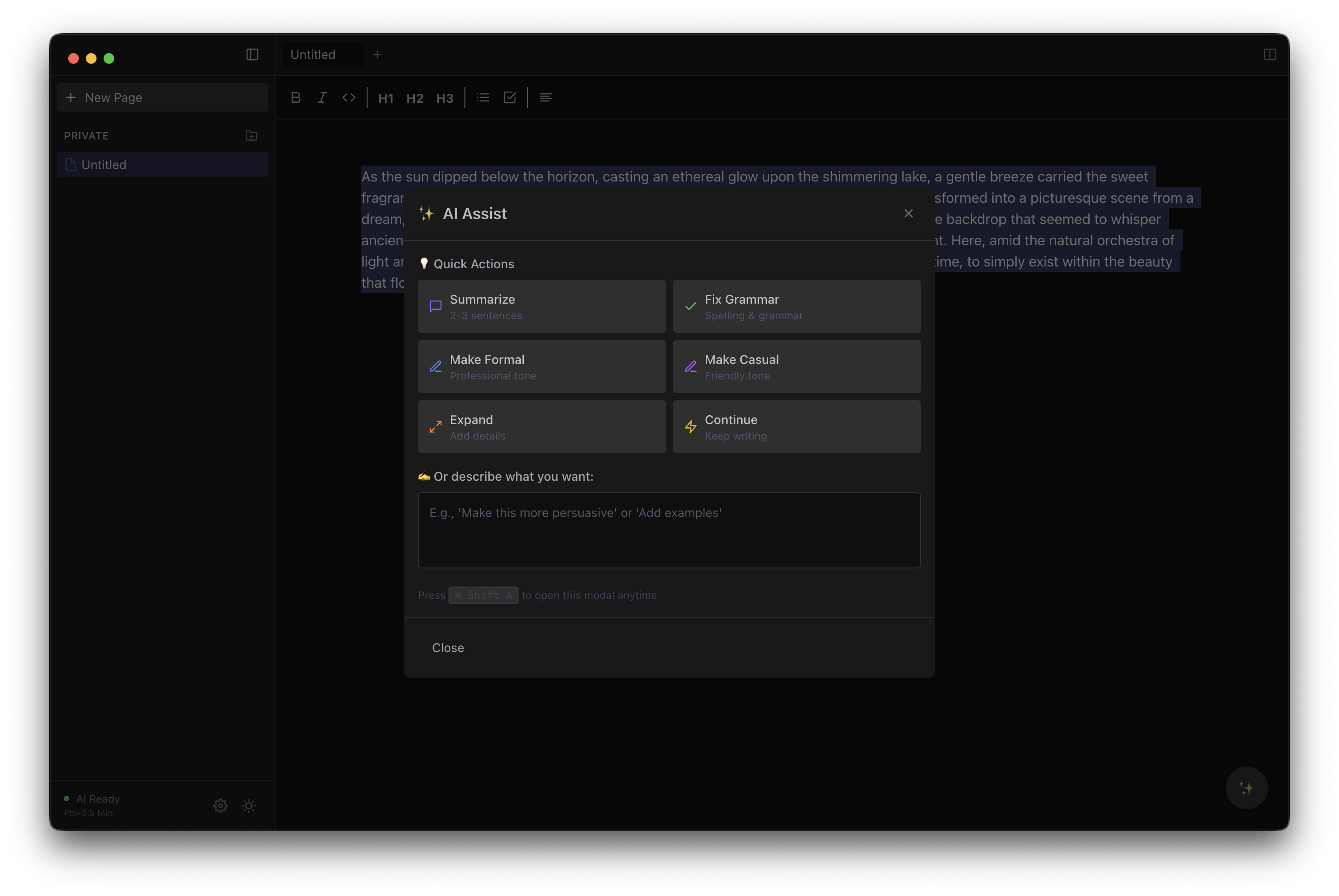Add new folder in Private section
The height and width of the screenshot is (896, 1339).
pos(252,136)
